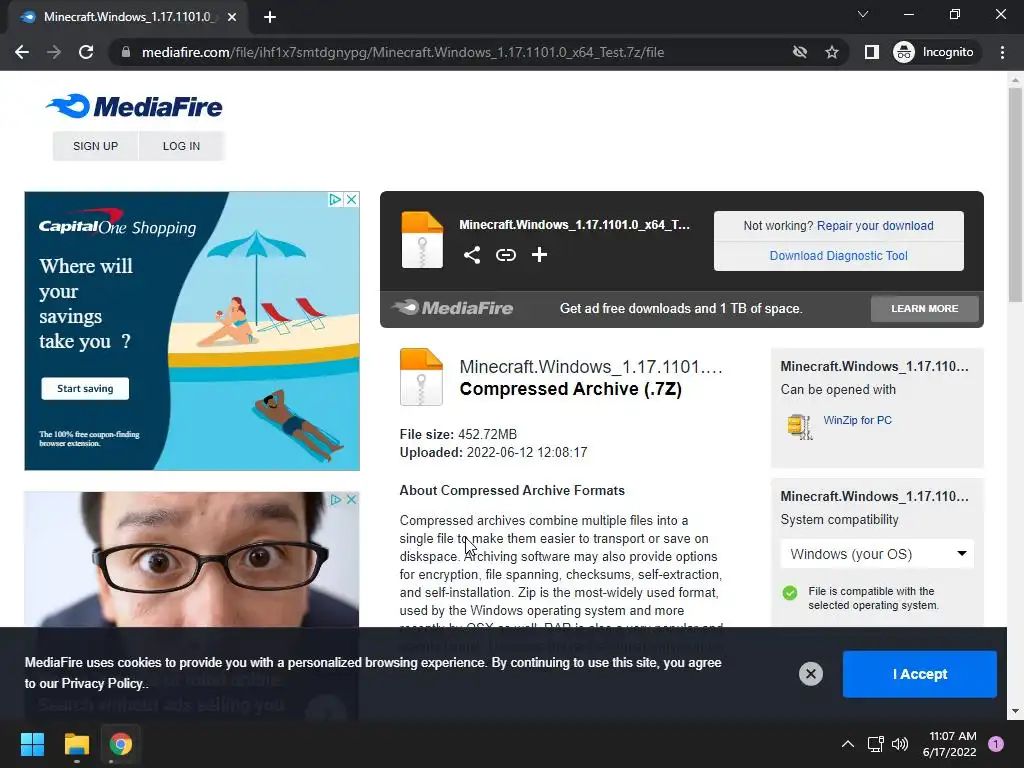Click the Uploaded: 2022-06-12 12:08:17 text
The image size is (1024, 768).
[493, 453]
